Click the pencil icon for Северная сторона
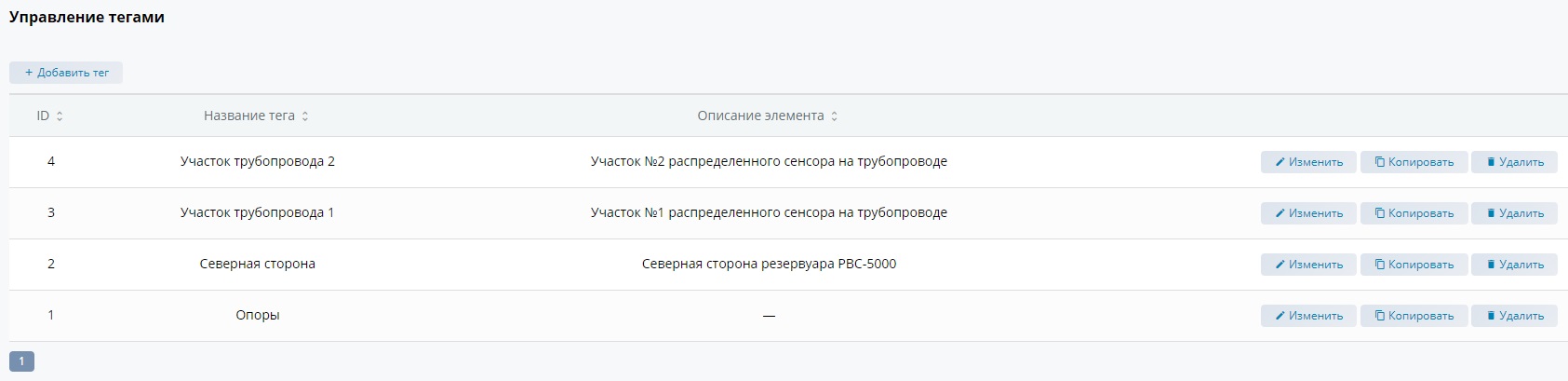The width and height of the screenshot is (1568, 381). pyautogui.click(x=1280, y=265)
